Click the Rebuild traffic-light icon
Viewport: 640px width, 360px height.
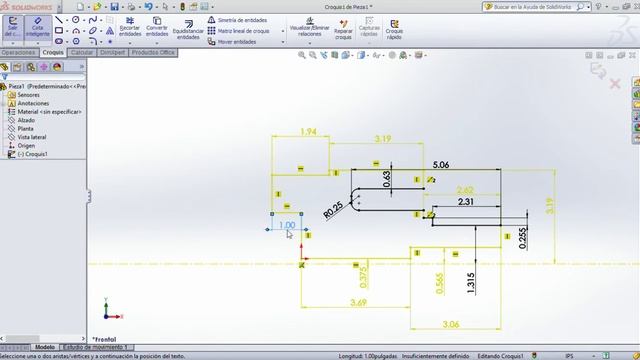pyautogui.click(x=182, y=7)
